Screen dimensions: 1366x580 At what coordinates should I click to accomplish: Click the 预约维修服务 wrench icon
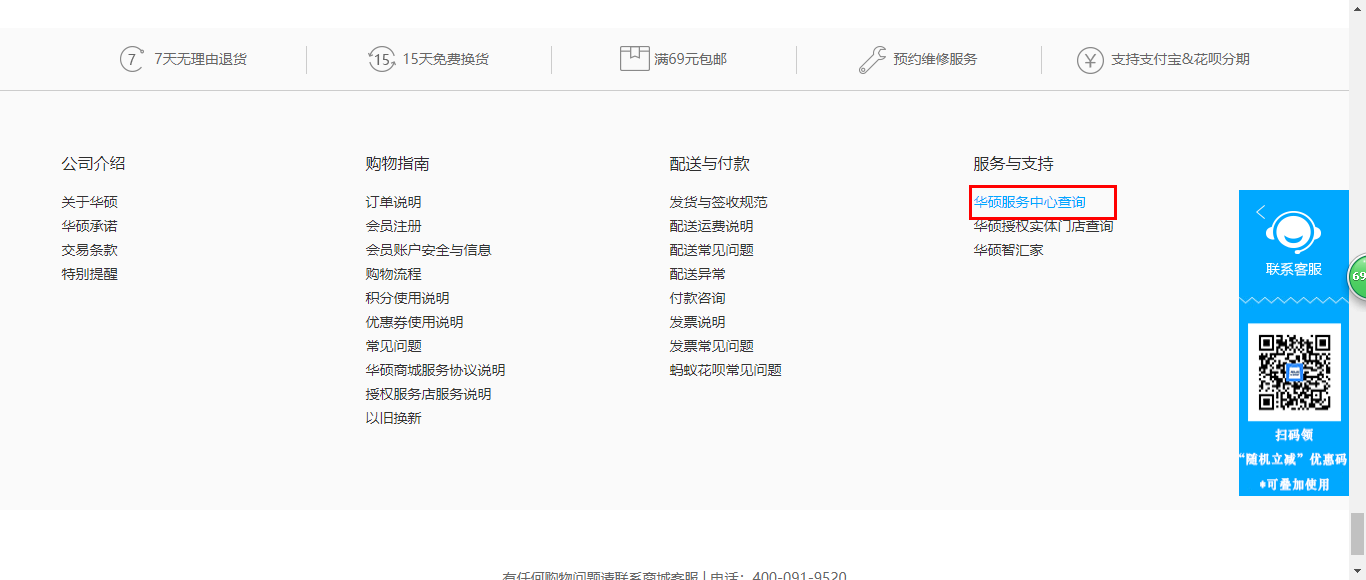(872, 59)
